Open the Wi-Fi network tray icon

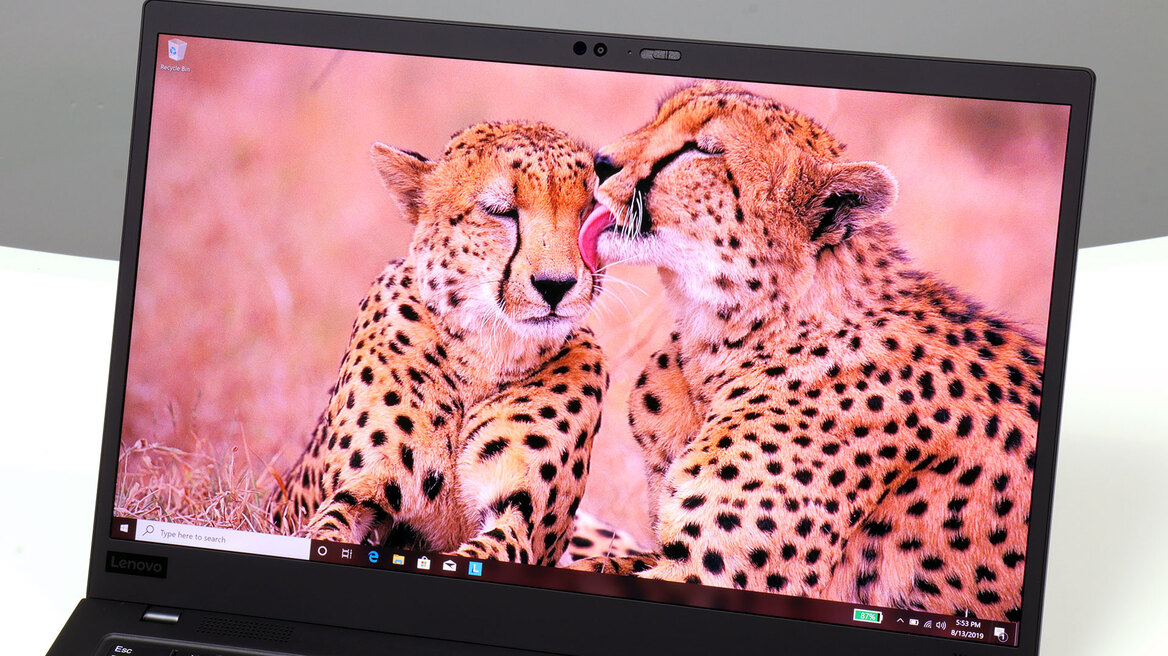coord(927,624)
